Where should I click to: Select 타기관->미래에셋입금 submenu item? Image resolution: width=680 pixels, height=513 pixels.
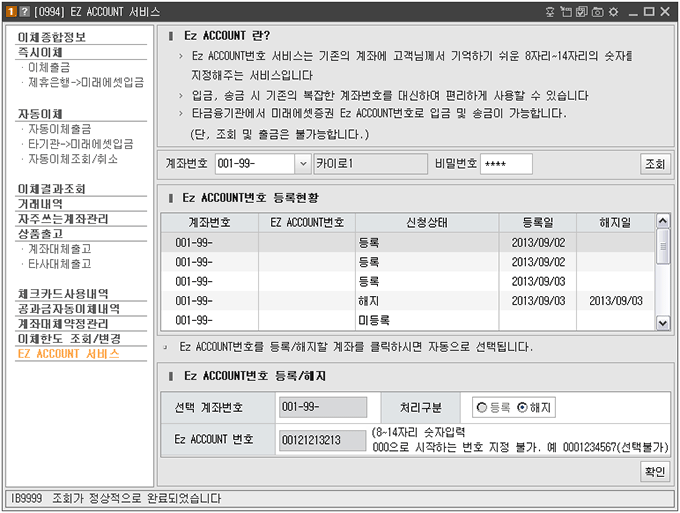pyautogui.click(x=81, y=144)
